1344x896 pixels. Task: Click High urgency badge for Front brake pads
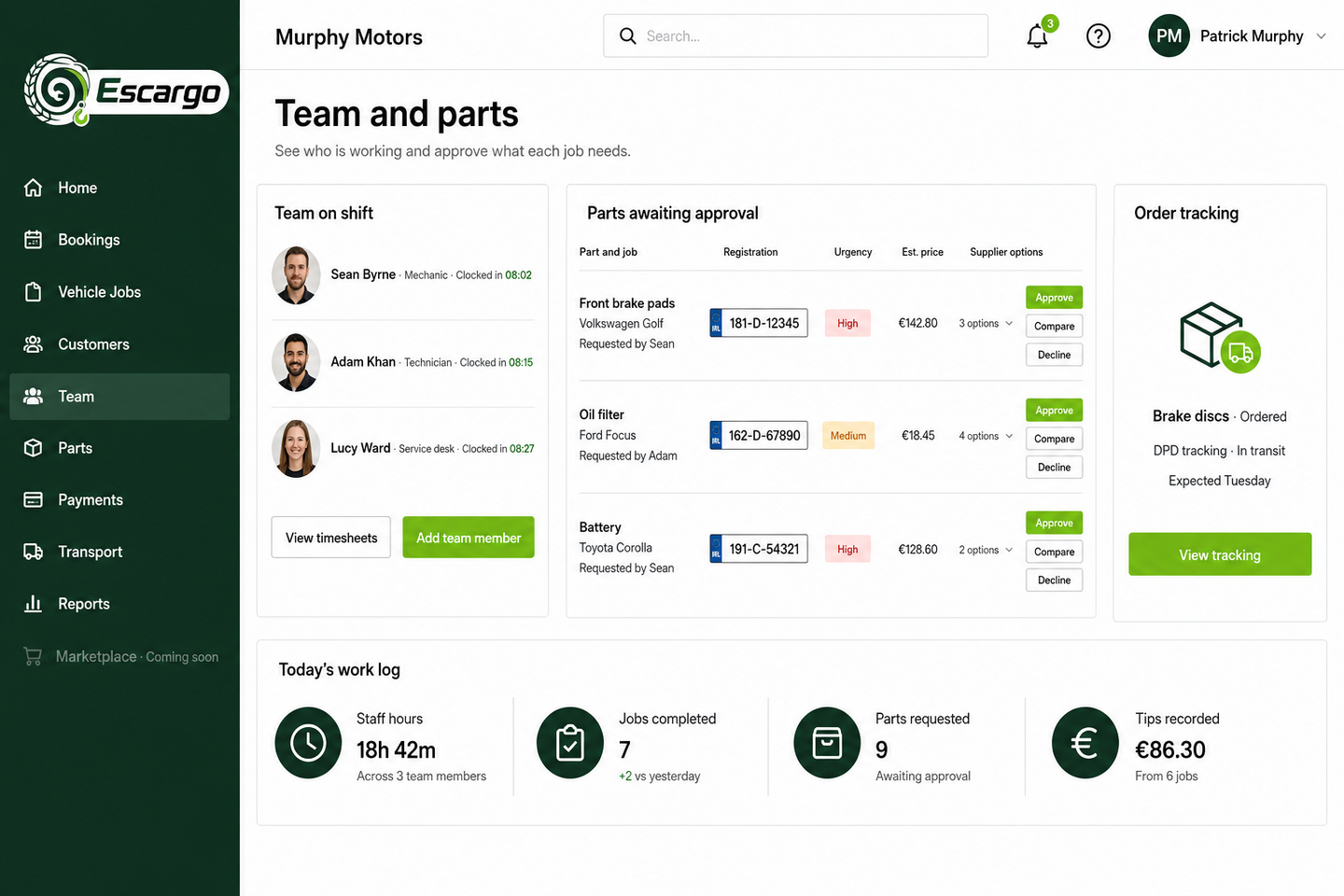click(x=847, y=323)
